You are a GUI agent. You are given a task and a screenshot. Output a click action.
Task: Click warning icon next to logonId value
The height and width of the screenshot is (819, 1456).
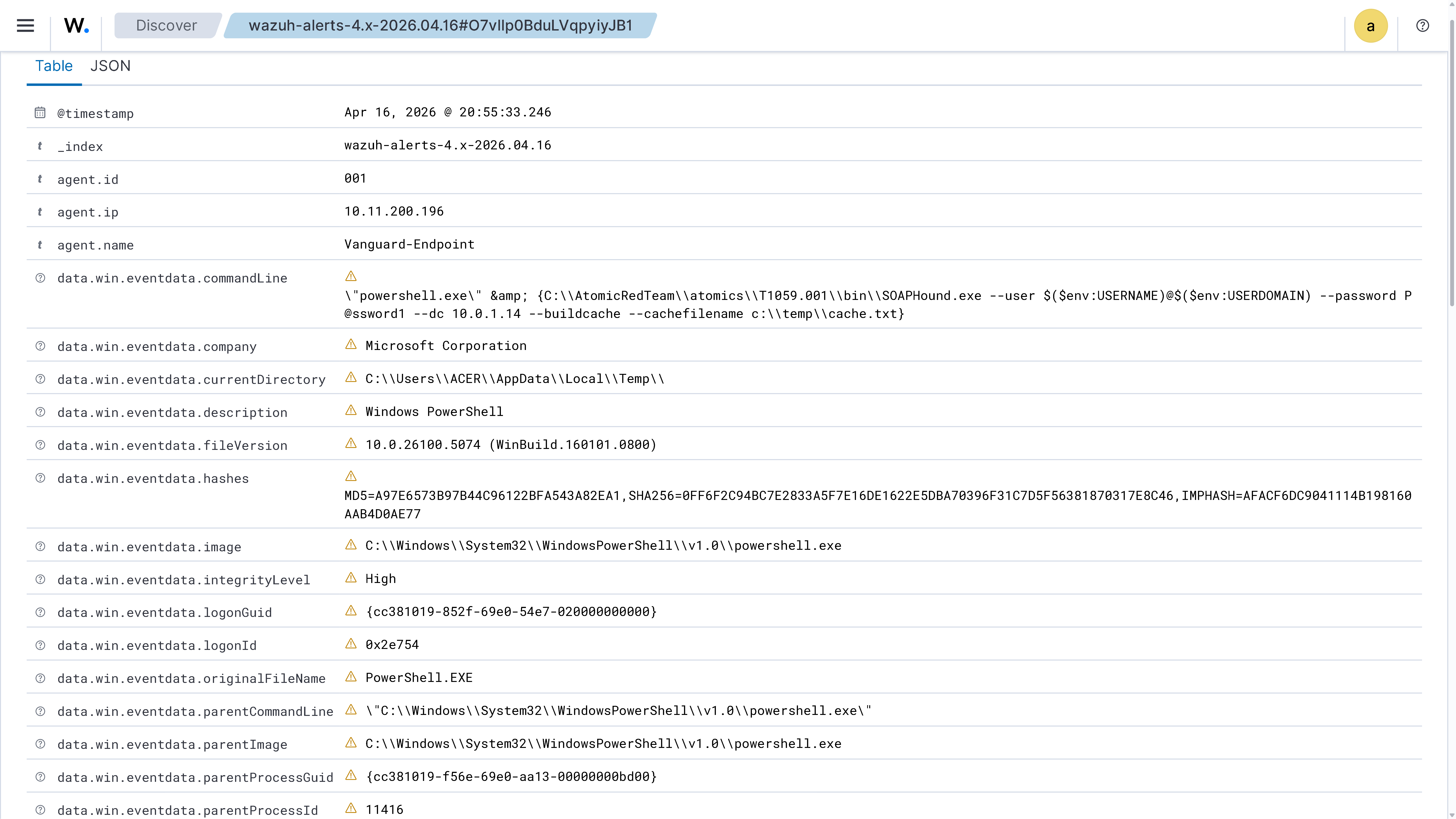click(351, 644)
